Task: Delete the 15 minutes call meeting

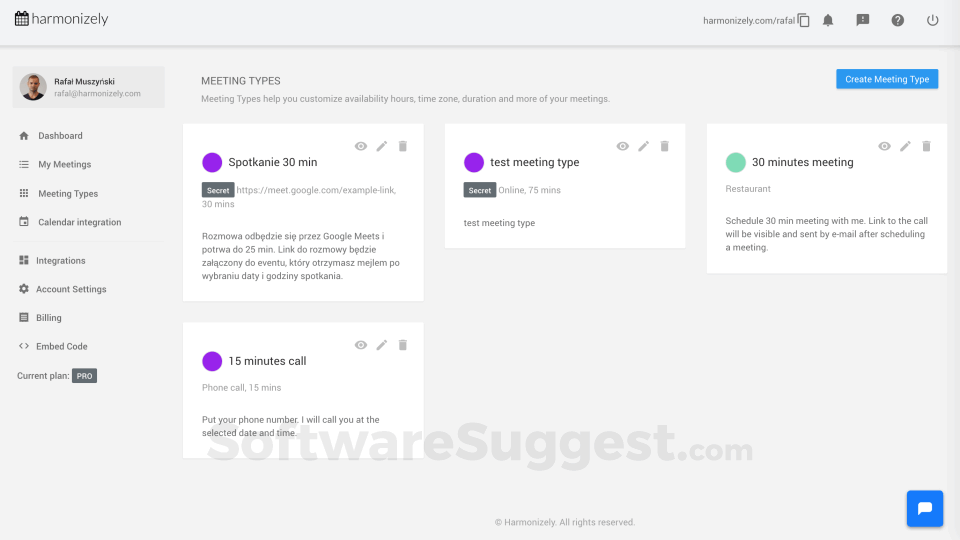Action: [x=403, y=345]
